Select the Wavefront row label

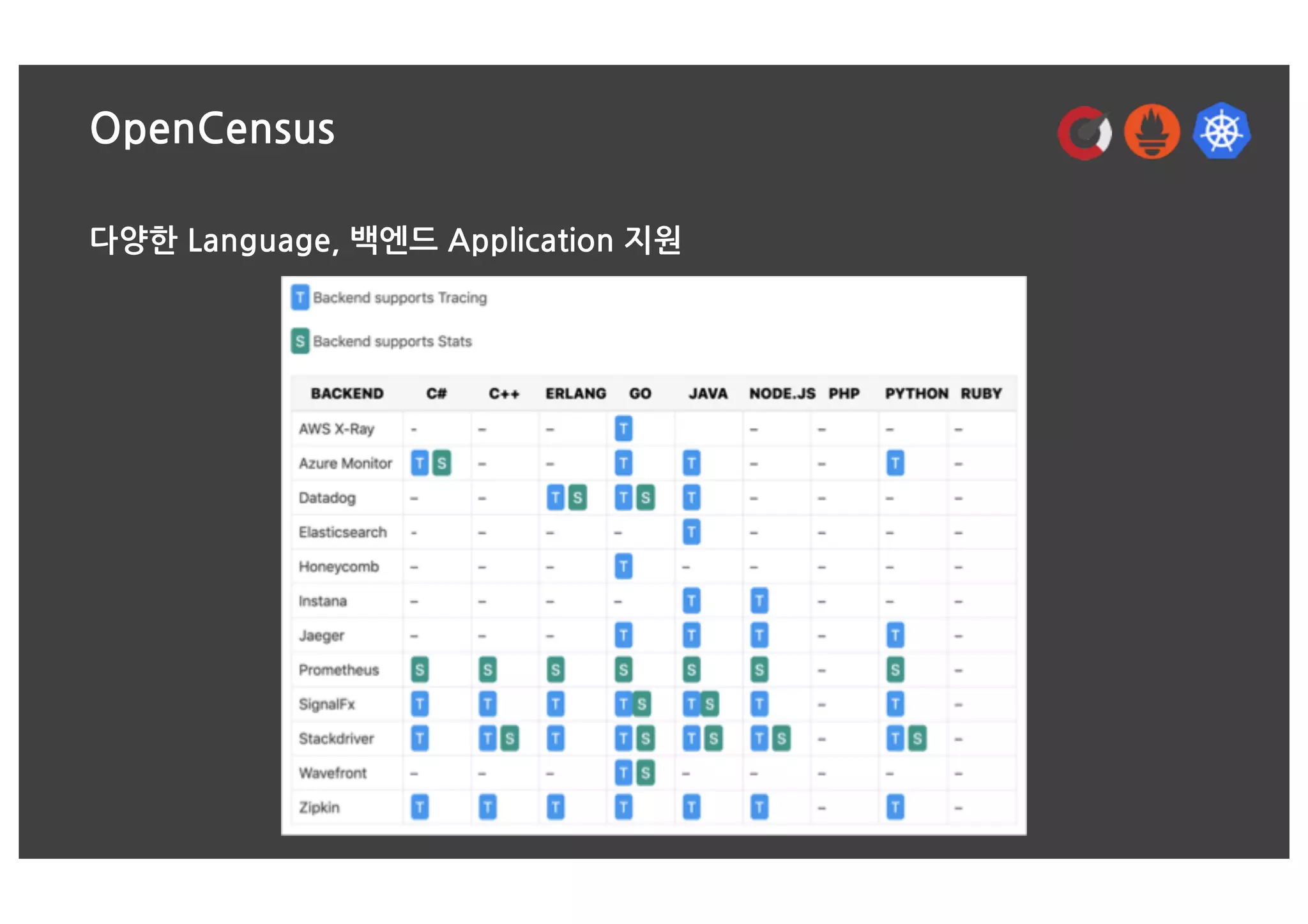333,773
